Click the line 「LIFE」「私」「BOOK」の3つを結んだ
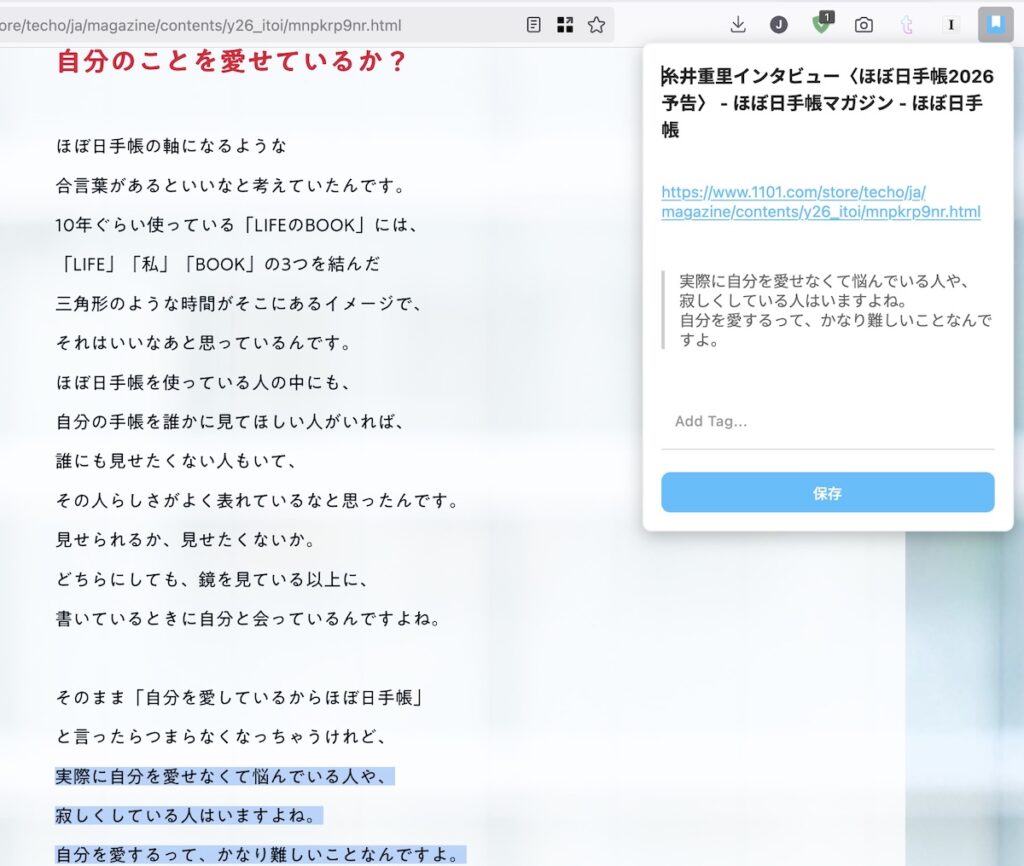Image resolution: width=1024 pixels, height=866 pixels. 218,264
